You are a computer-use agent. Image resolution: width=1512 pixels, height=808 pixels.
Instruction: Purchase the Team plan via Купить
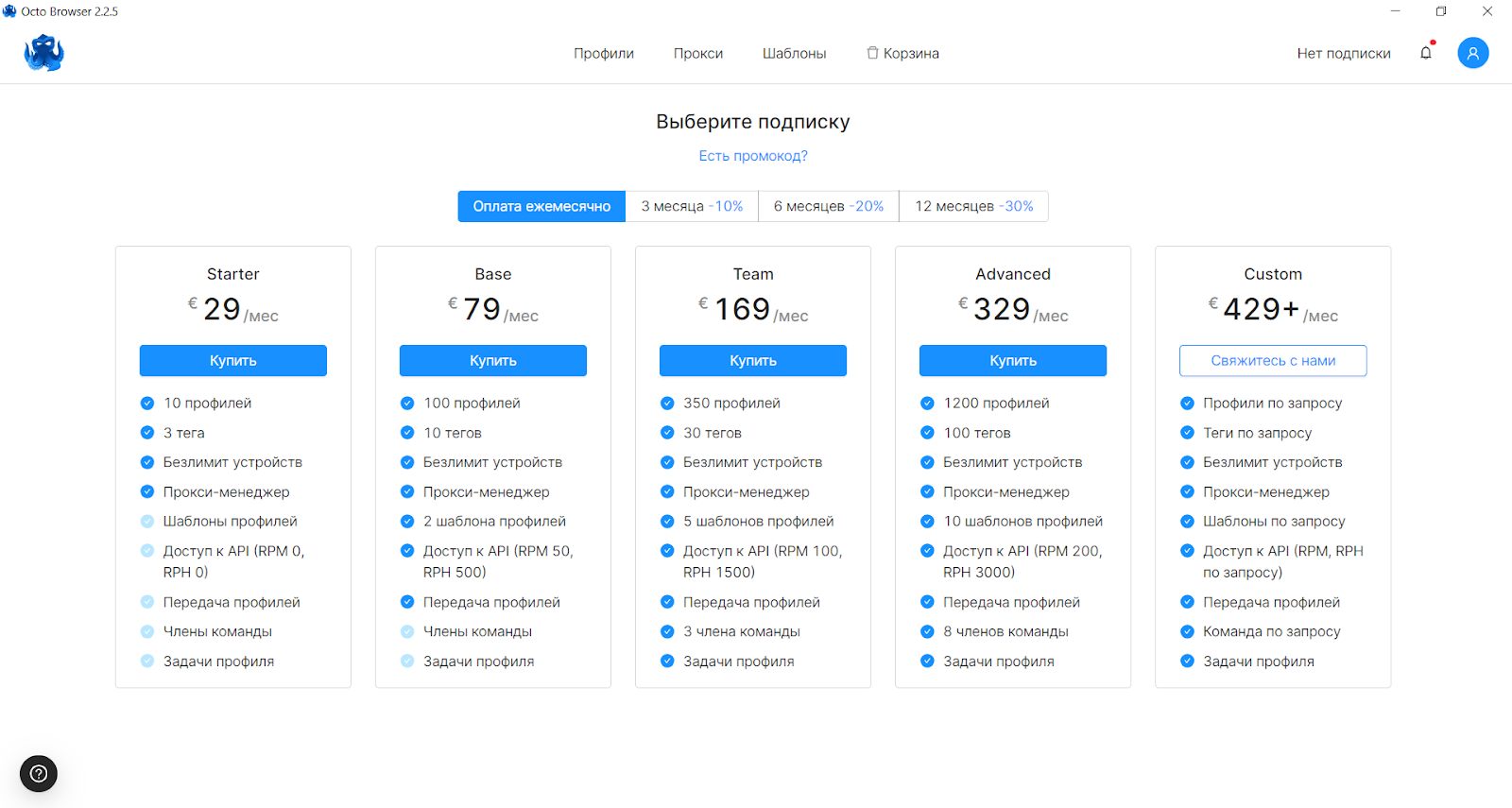coord(753,361)
